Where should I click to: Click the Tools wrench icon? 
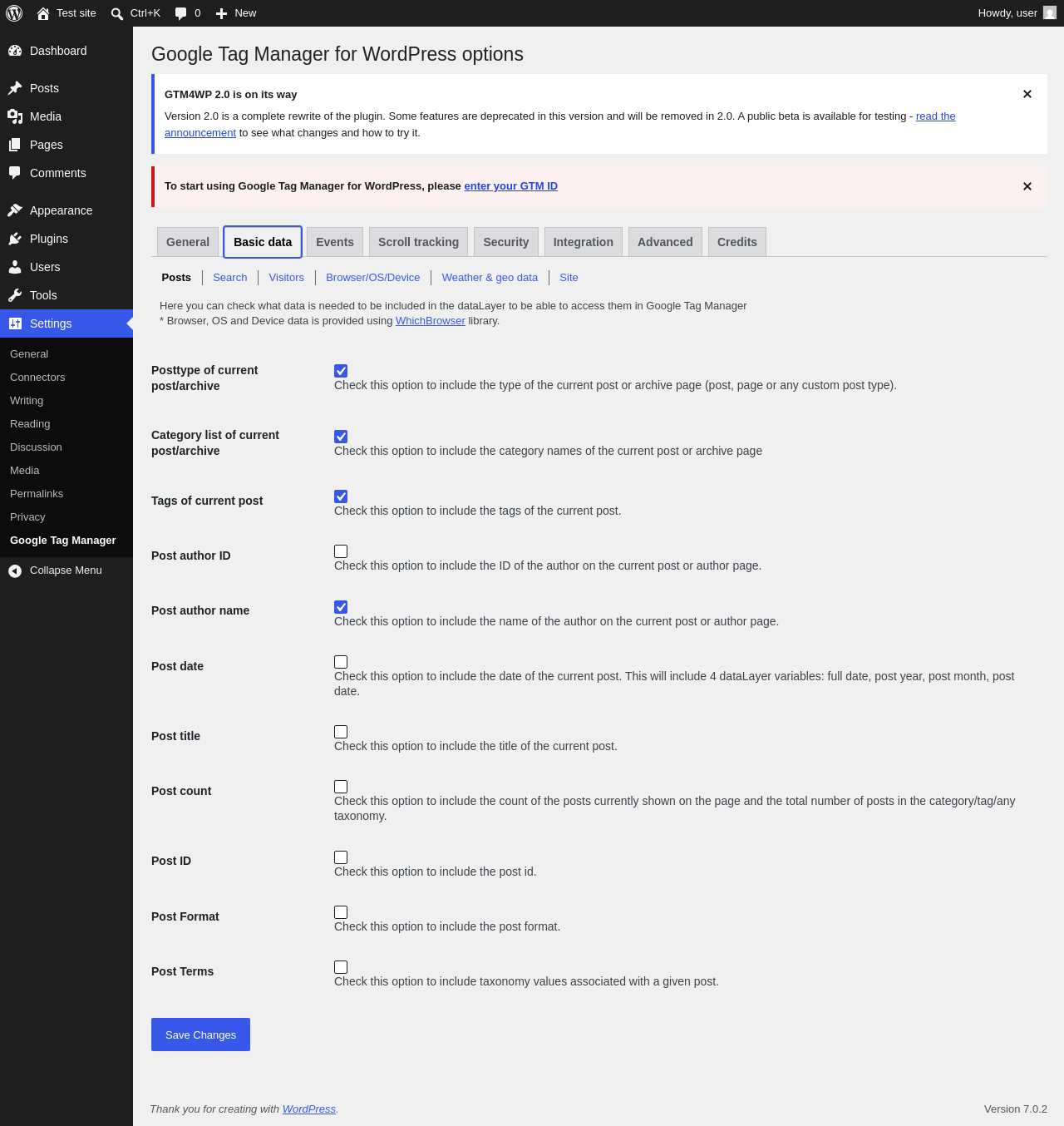(x=15, y=295)
